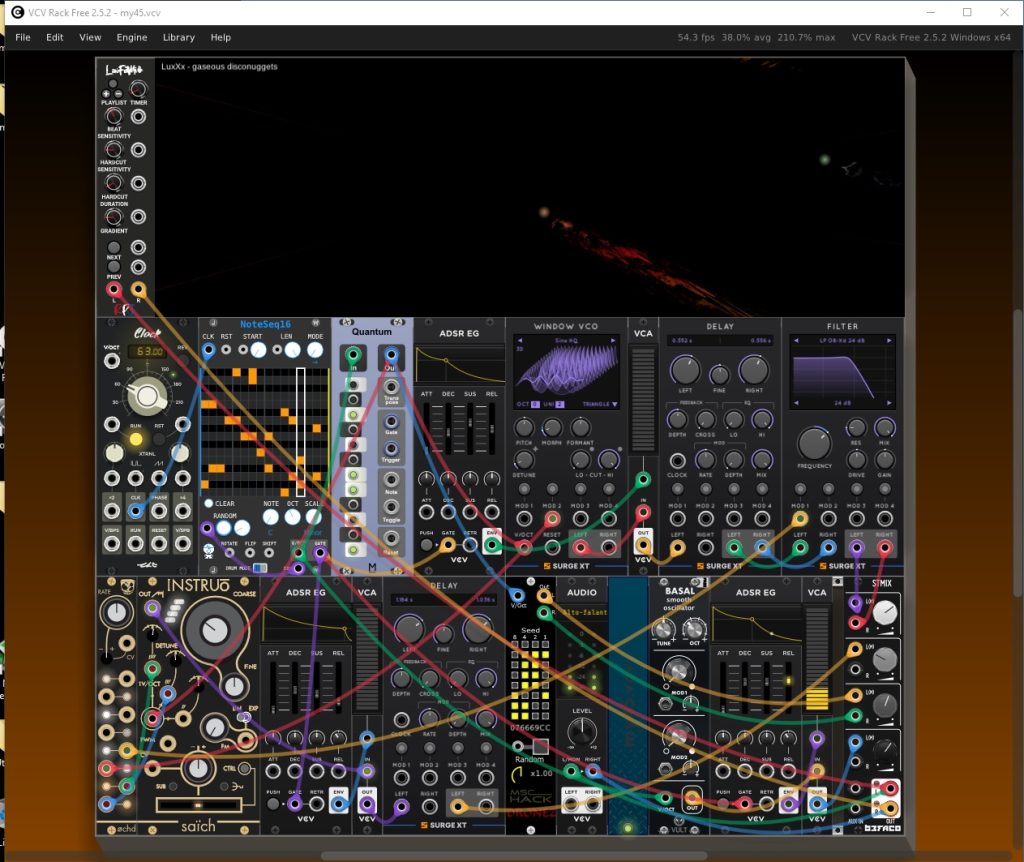1024x862 pixels.
Task: Select next filter type in FILTER display
Action: [x=889, y=340]
